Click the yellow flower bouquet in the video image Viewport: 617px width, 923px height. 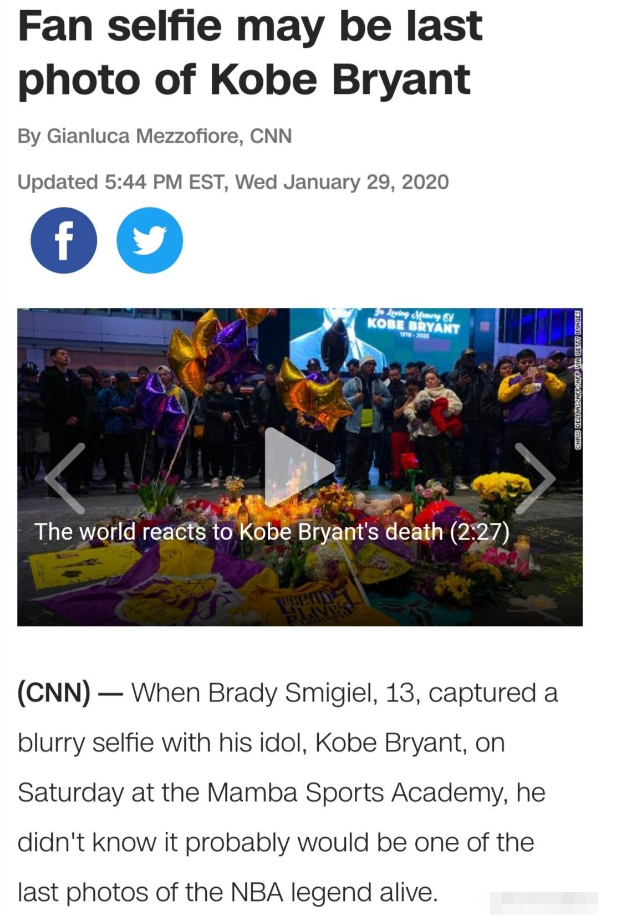(501, 488)
